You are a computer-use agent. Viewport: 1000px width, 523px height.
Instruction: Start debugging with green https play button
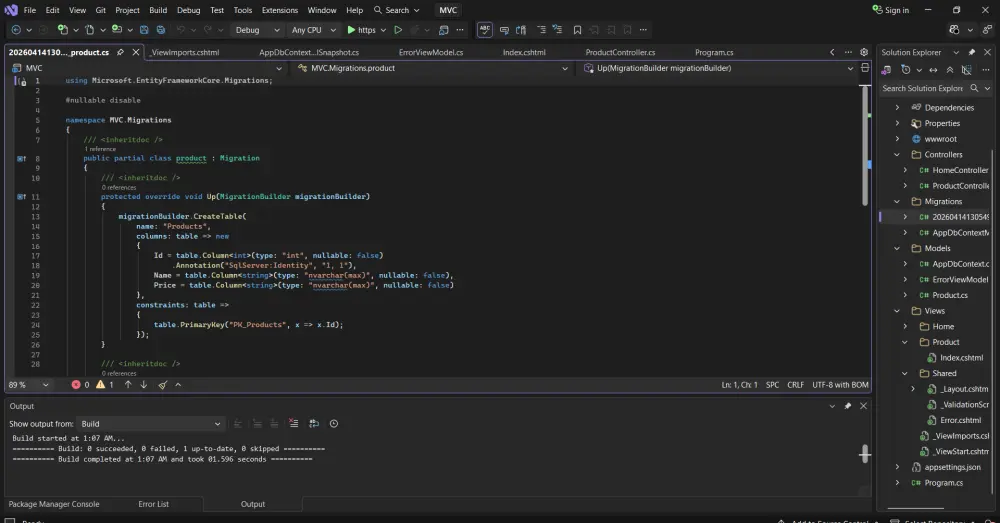coord(361,30)
